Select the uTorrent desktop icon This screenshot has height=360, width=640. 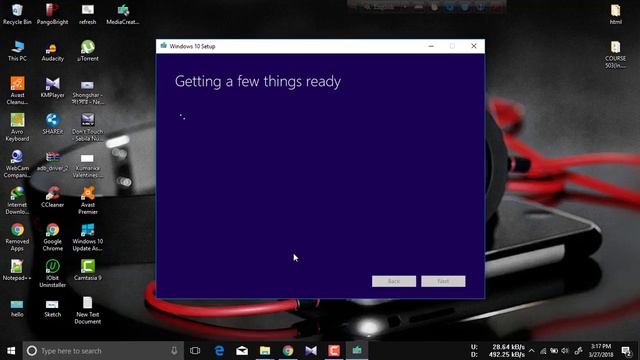coord(87,51)
